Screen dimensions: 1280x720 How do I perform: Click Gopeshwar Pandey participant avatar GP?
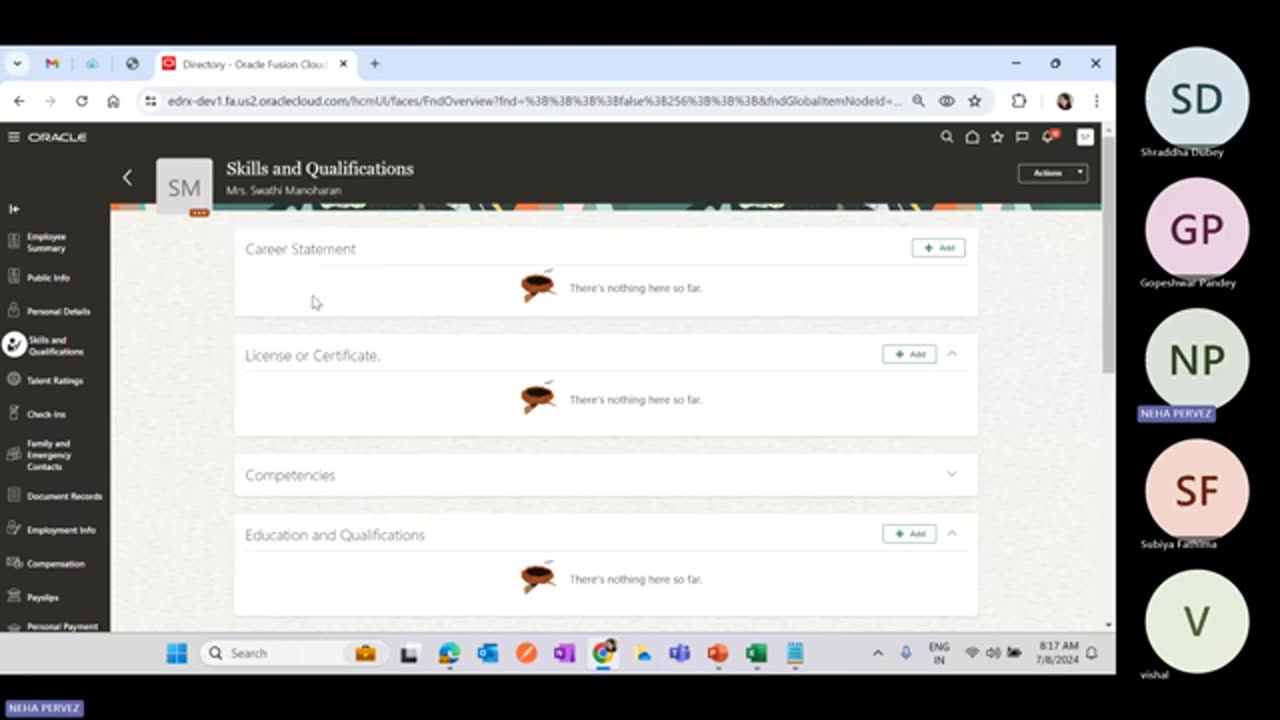point(1196,229)
